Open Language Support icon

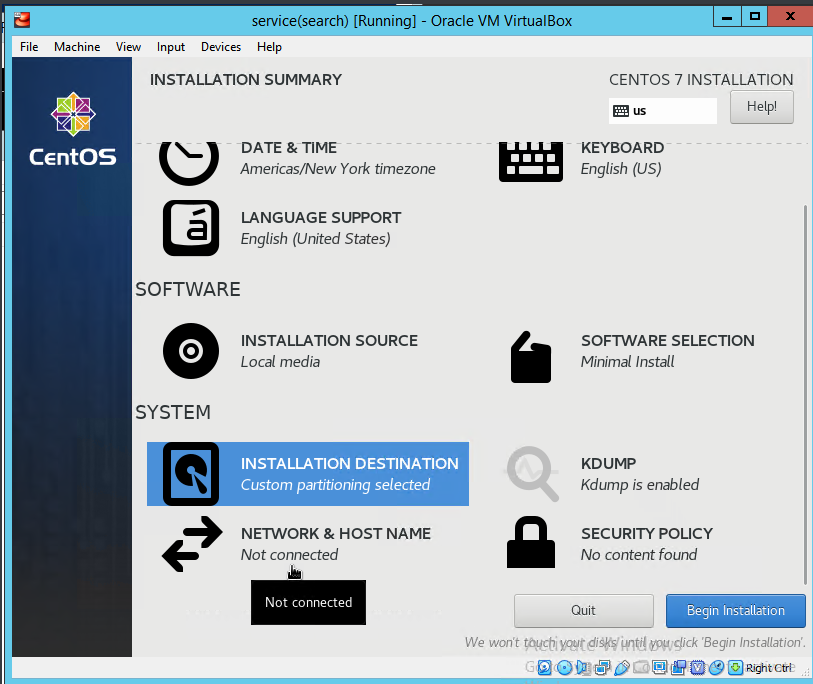[191, 228]
